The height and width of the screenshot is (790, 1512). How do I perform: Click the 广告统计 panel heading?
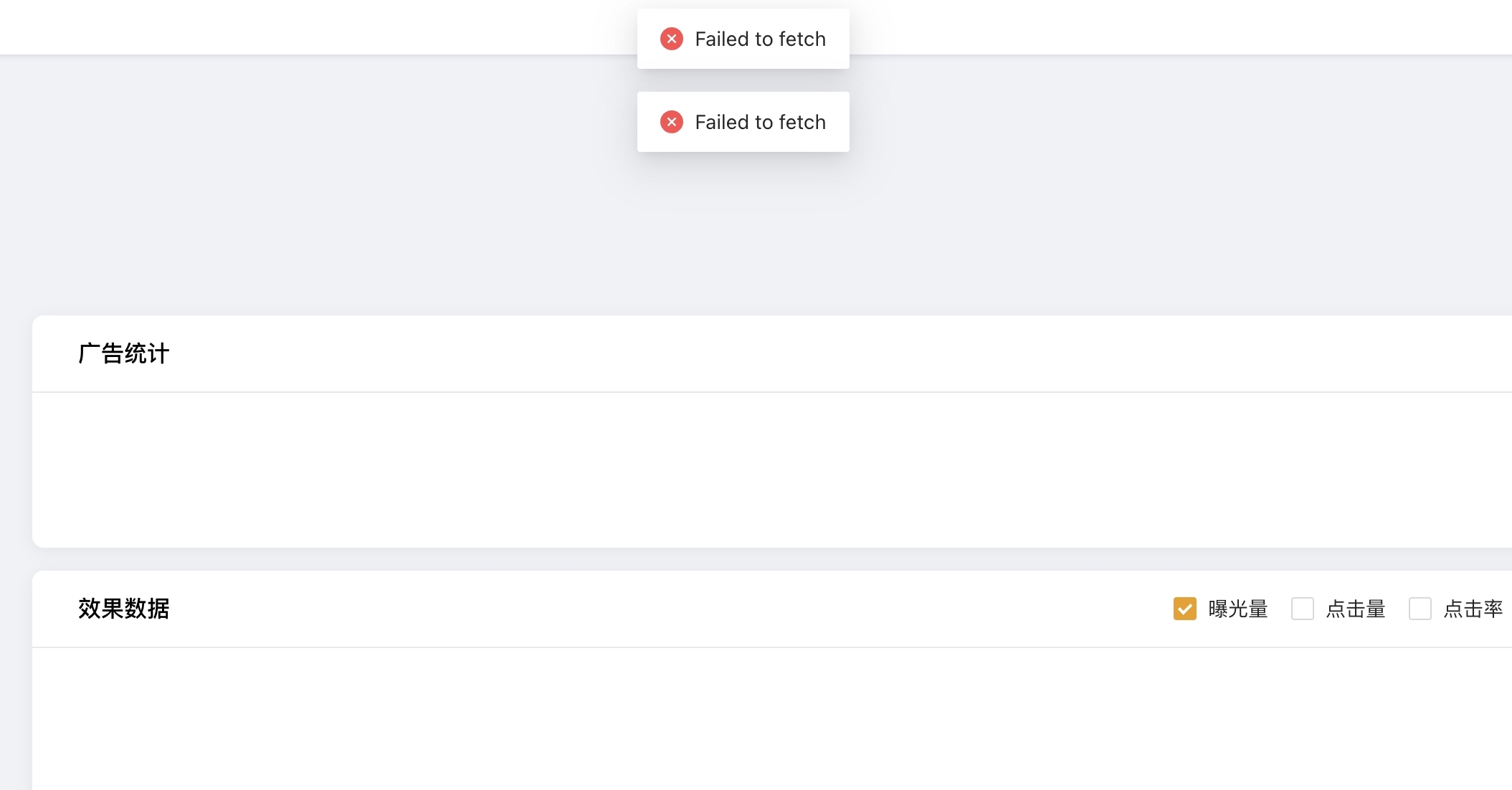pyautogui.click(x=123, y=353)
